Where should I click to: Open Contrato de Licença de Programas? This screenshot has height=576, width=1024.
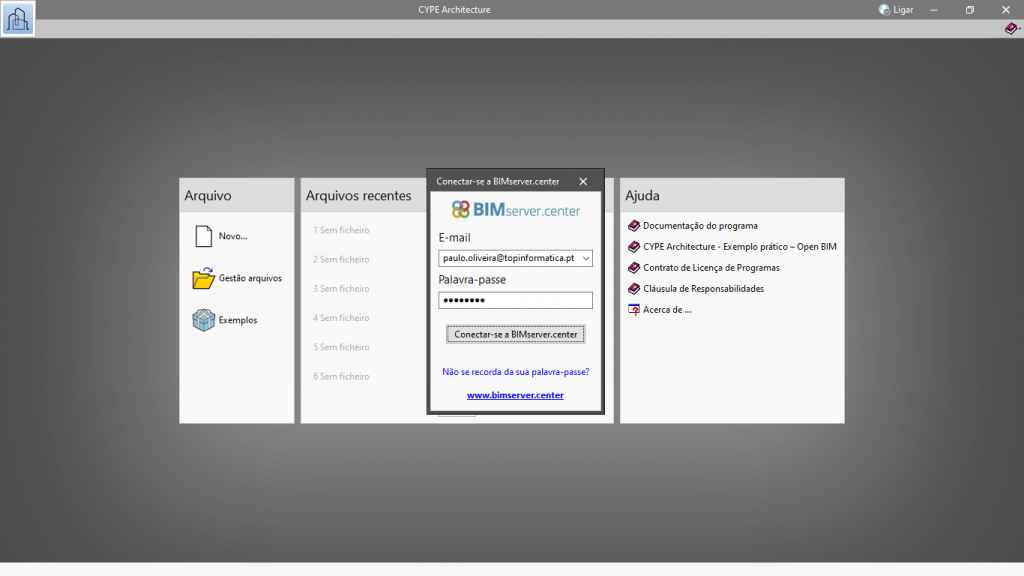click(710, 268)
